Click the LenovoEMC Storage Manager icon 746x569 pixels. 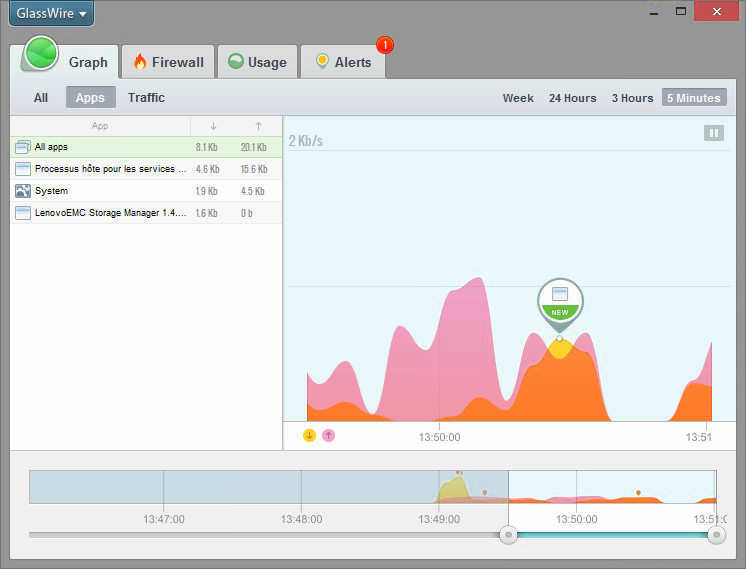click(23, 213)
